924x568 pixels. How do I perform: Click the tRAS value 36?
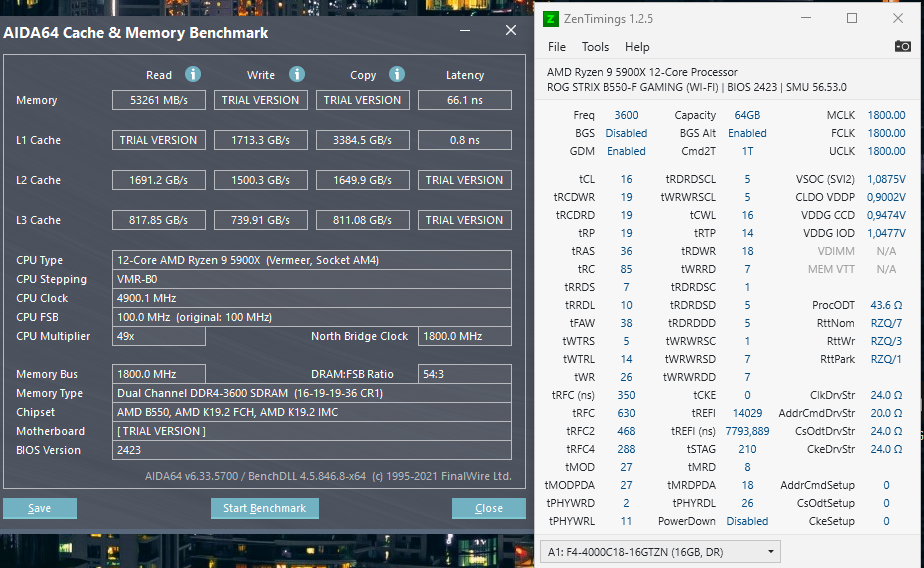click(626, 251)
